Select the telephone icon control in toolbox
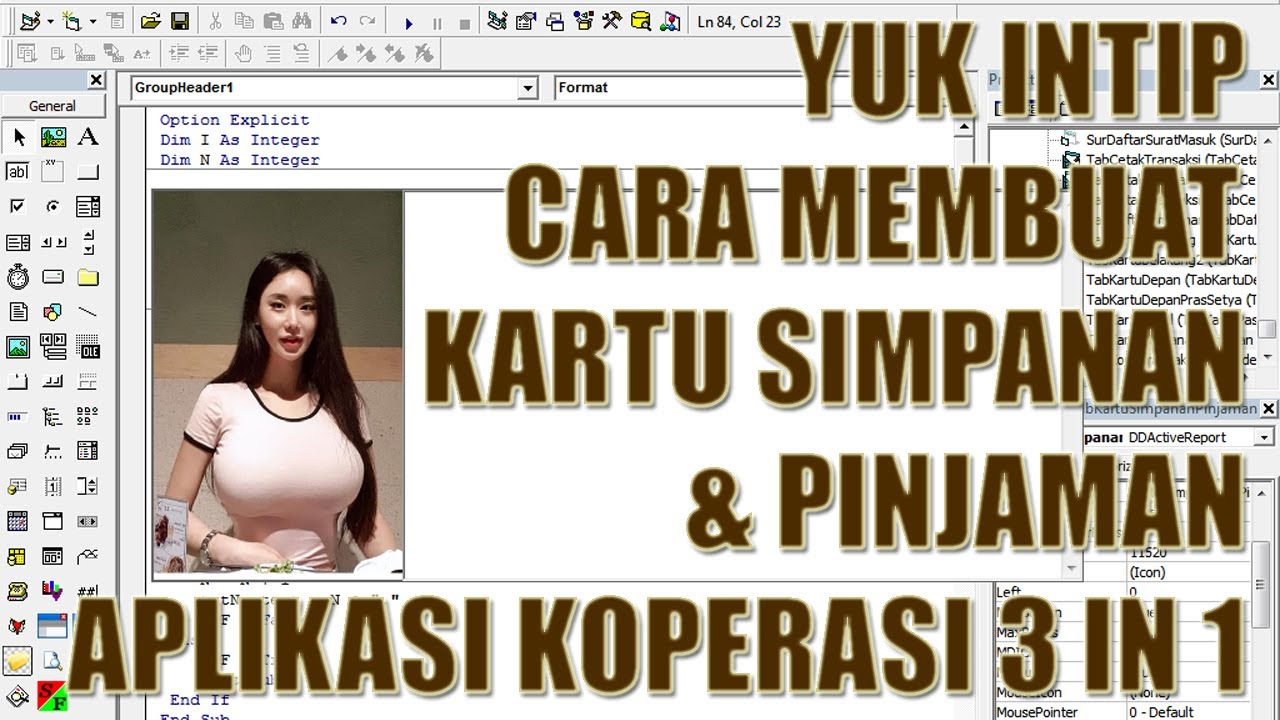The image size is (1280, 720). [18, 590]
